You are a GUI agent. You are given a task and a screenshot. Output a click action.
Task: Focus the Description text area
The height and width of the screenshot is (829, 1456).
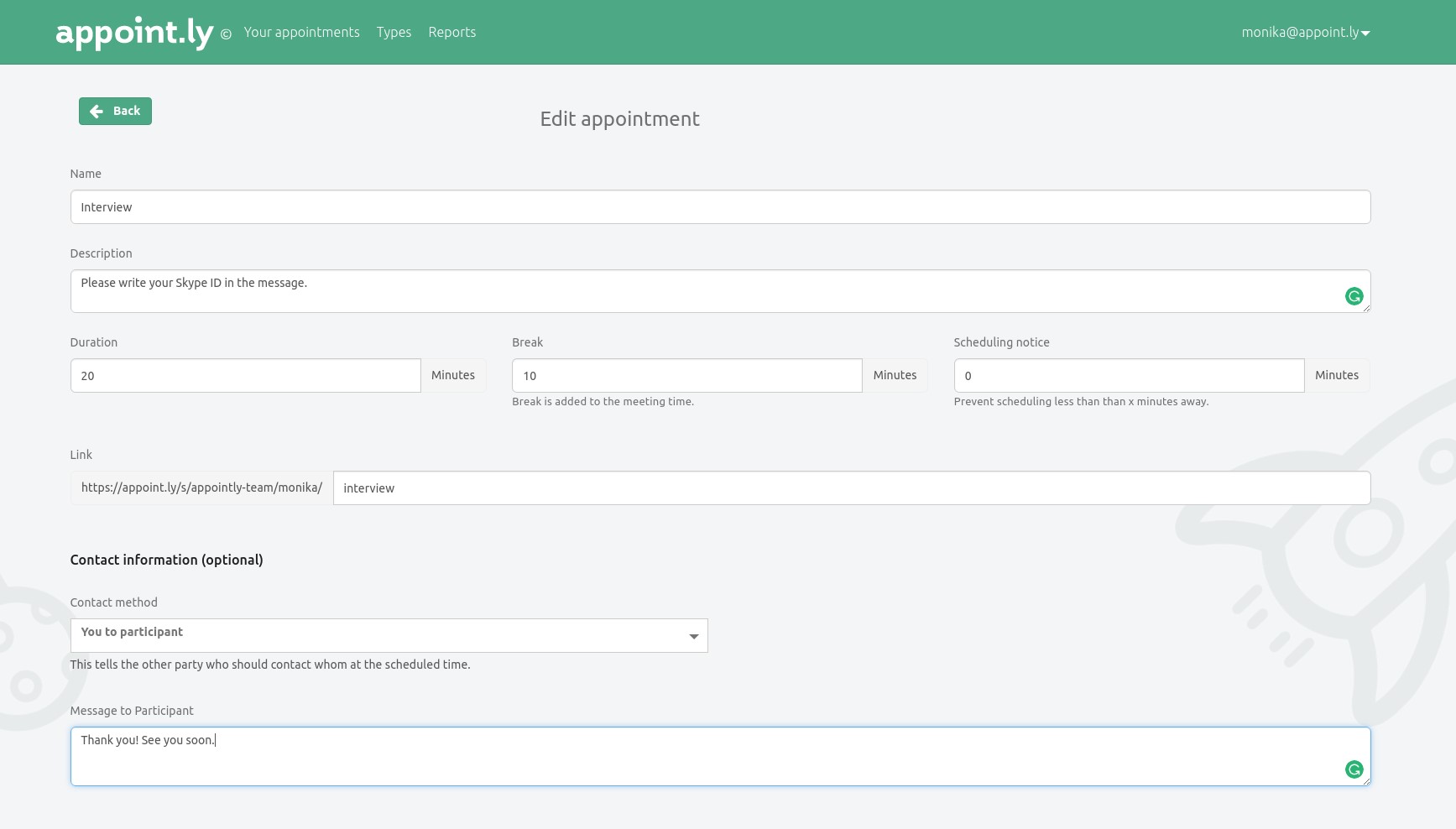705,291
